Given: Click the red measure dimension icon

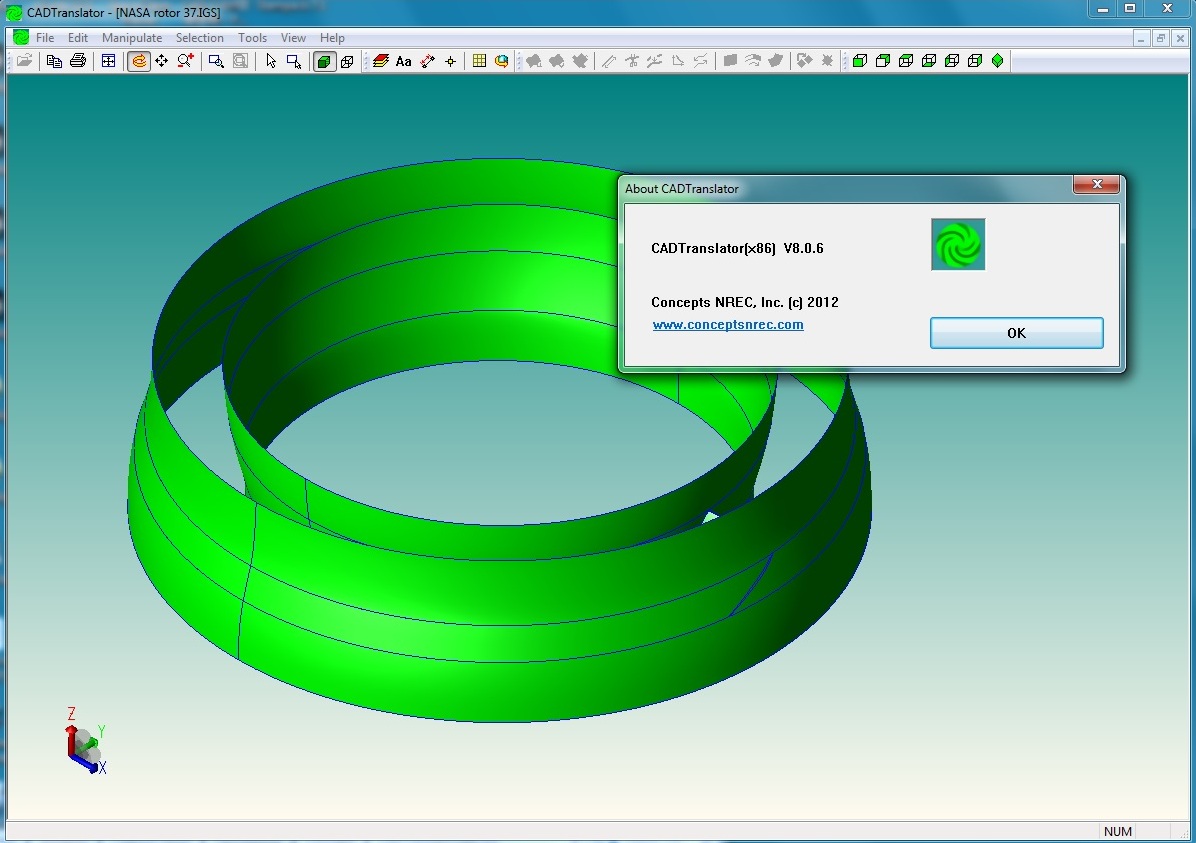Looking at the screenshot, I should click(427, 61).
